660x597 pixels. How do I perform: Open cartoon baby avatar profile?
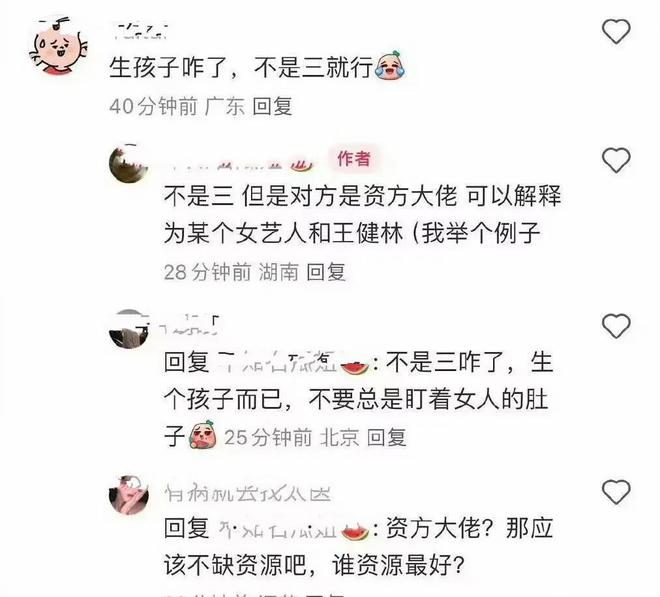[x=59, y=46]
